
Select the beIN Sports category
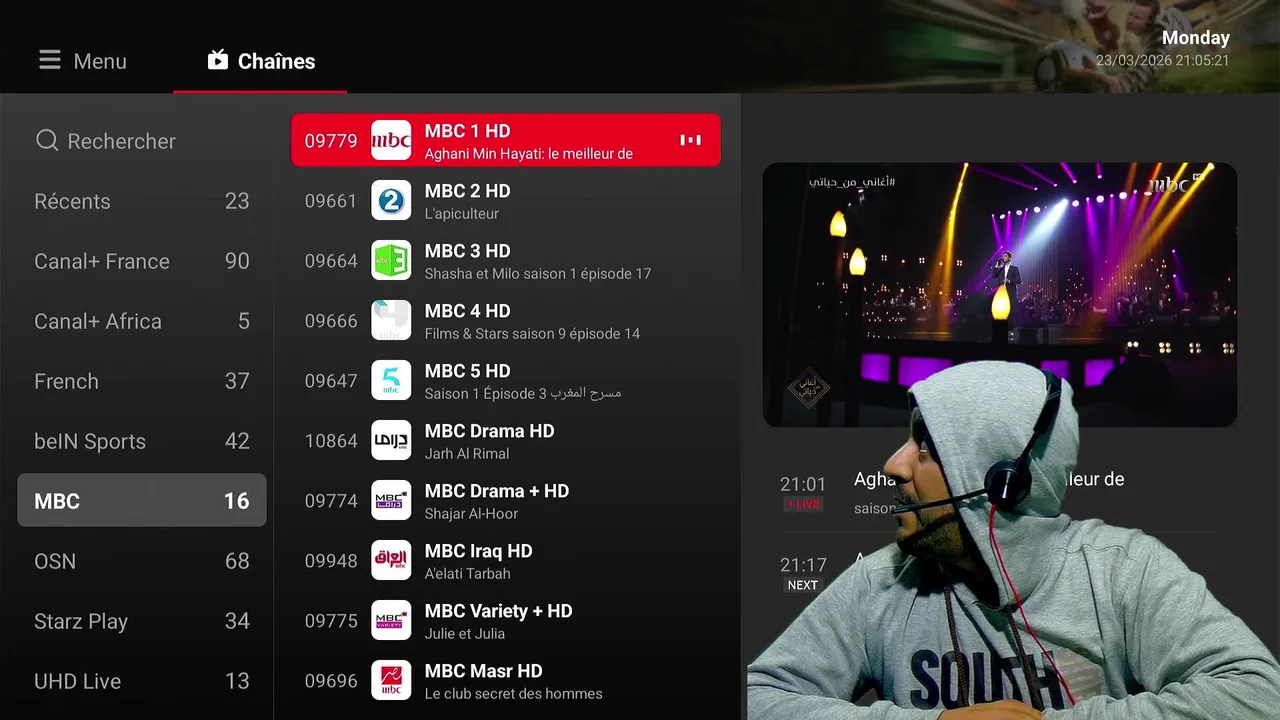(x=142, y=441)
